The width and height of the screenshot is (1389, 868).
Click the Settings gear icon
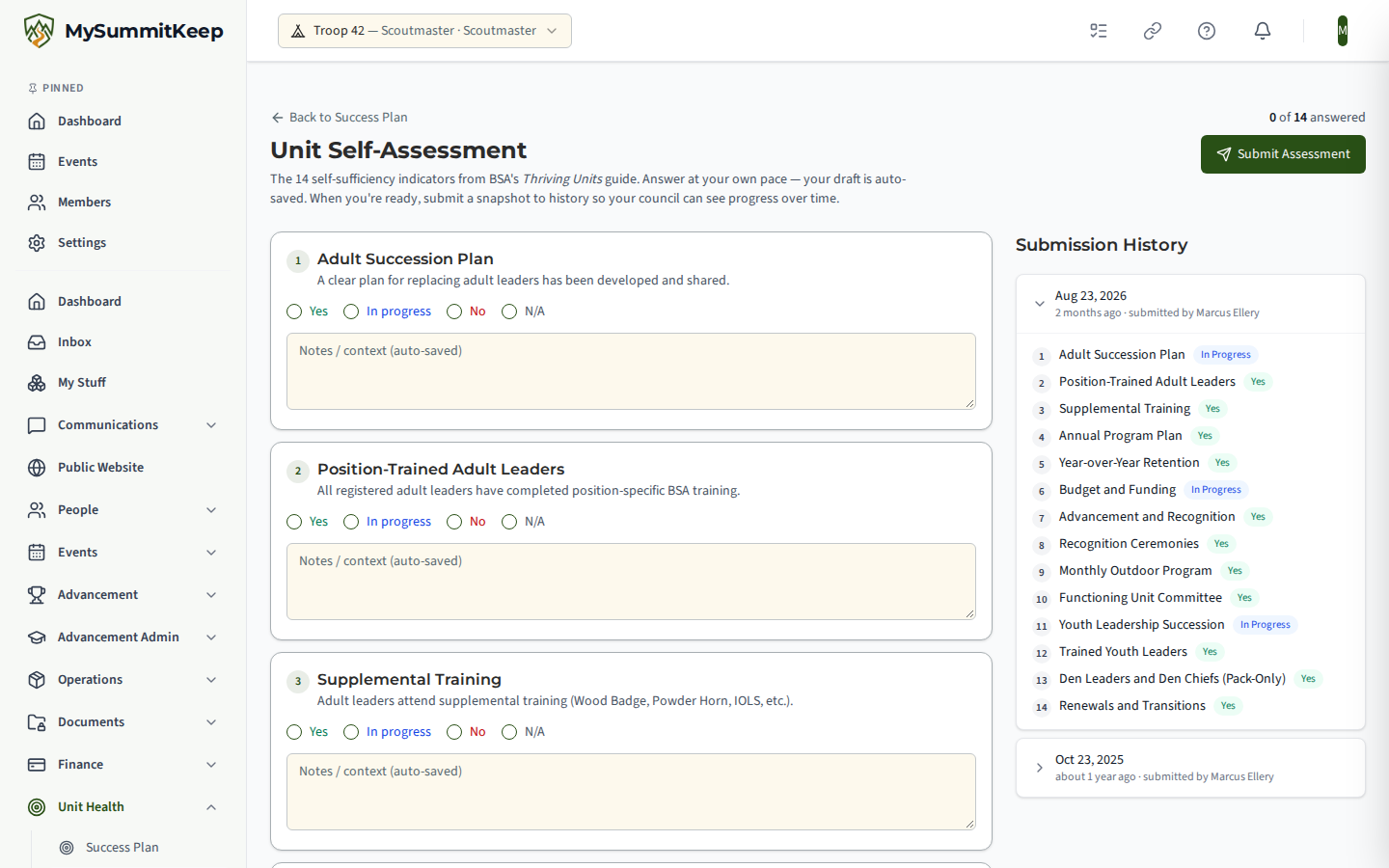[37, 242]
